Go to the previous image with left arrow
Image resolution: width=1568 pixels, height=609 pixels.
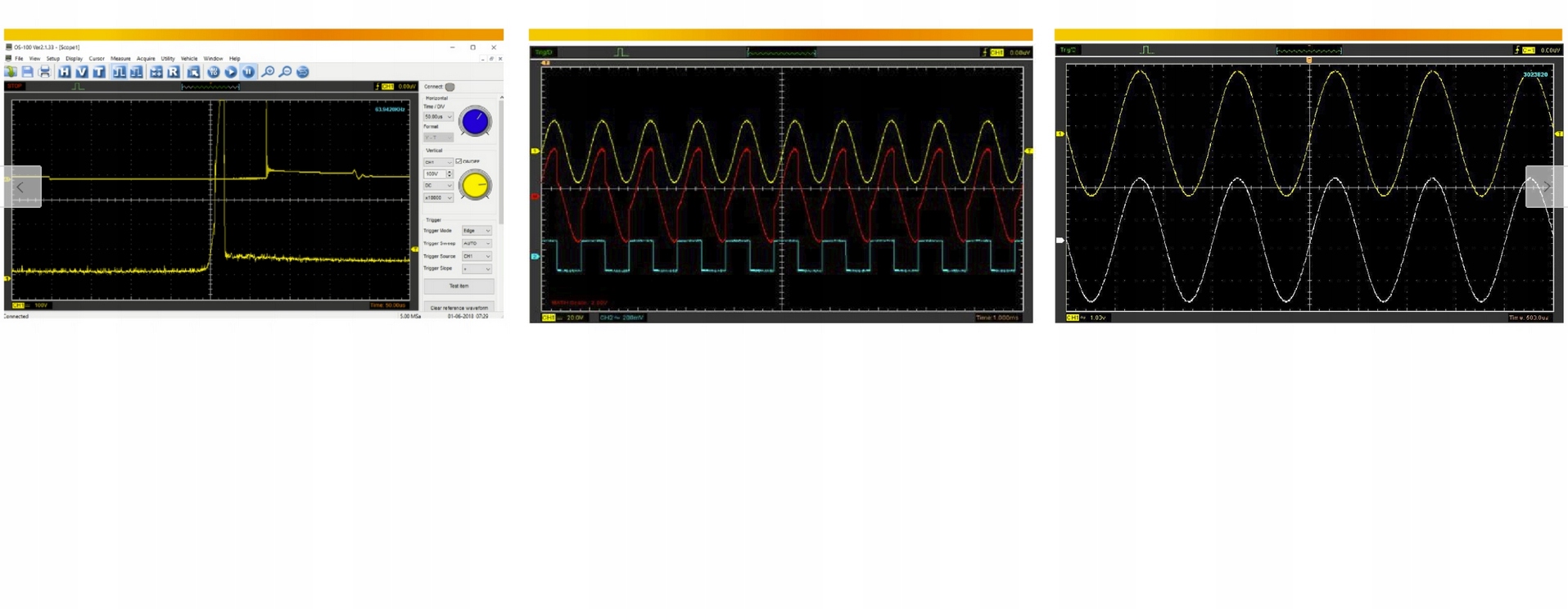click(21, 187)
